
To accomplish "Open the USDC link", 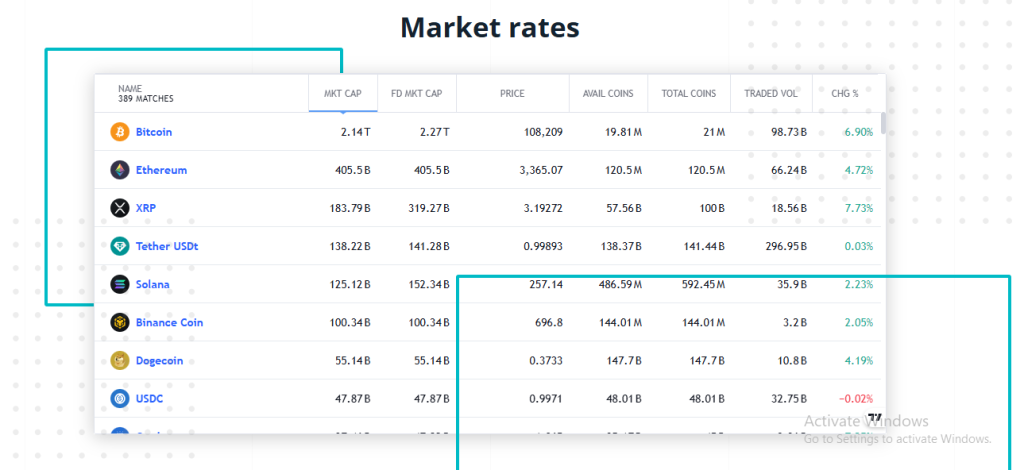I will (x=150, y=398).
